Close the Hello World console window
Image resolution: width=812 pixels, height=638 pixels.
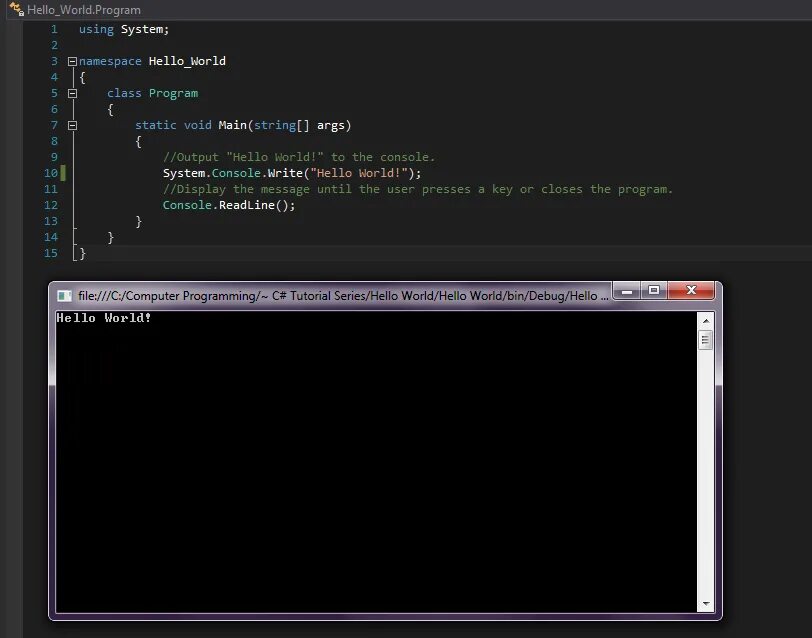point(691,291)
